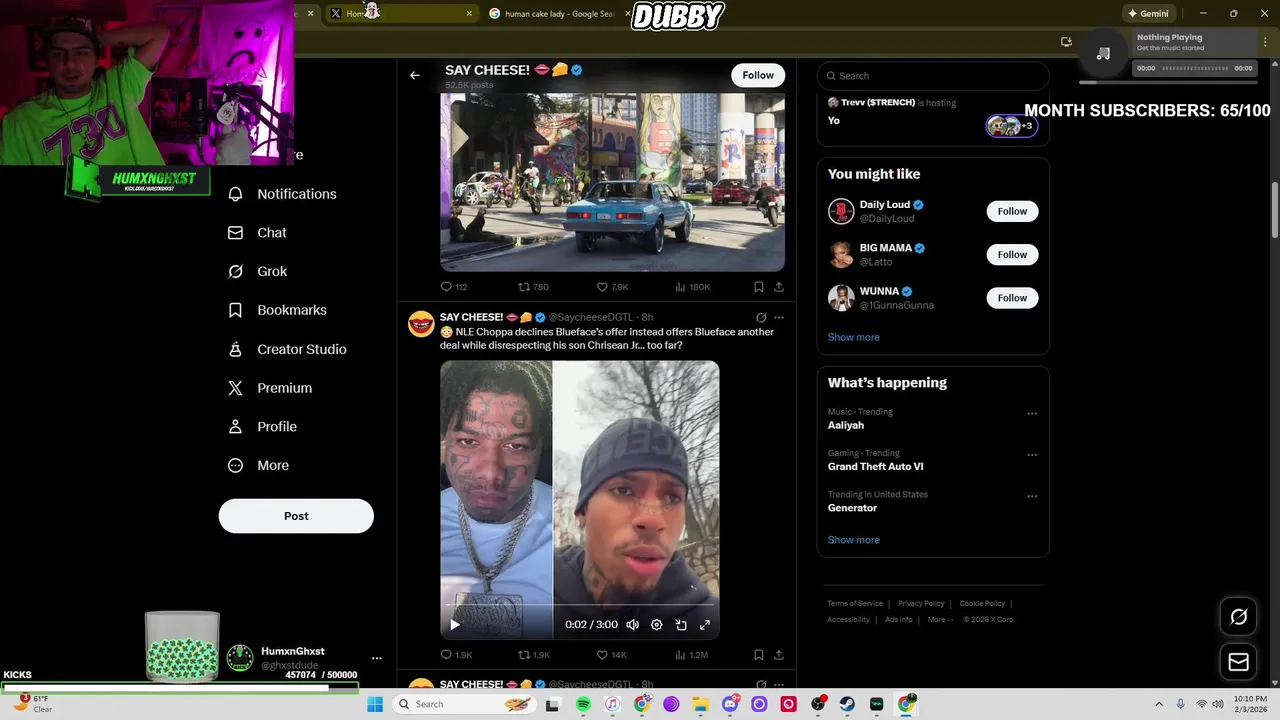Open the floating messages envelope button
This screenshot has width=1280, height=720.
1238,662
